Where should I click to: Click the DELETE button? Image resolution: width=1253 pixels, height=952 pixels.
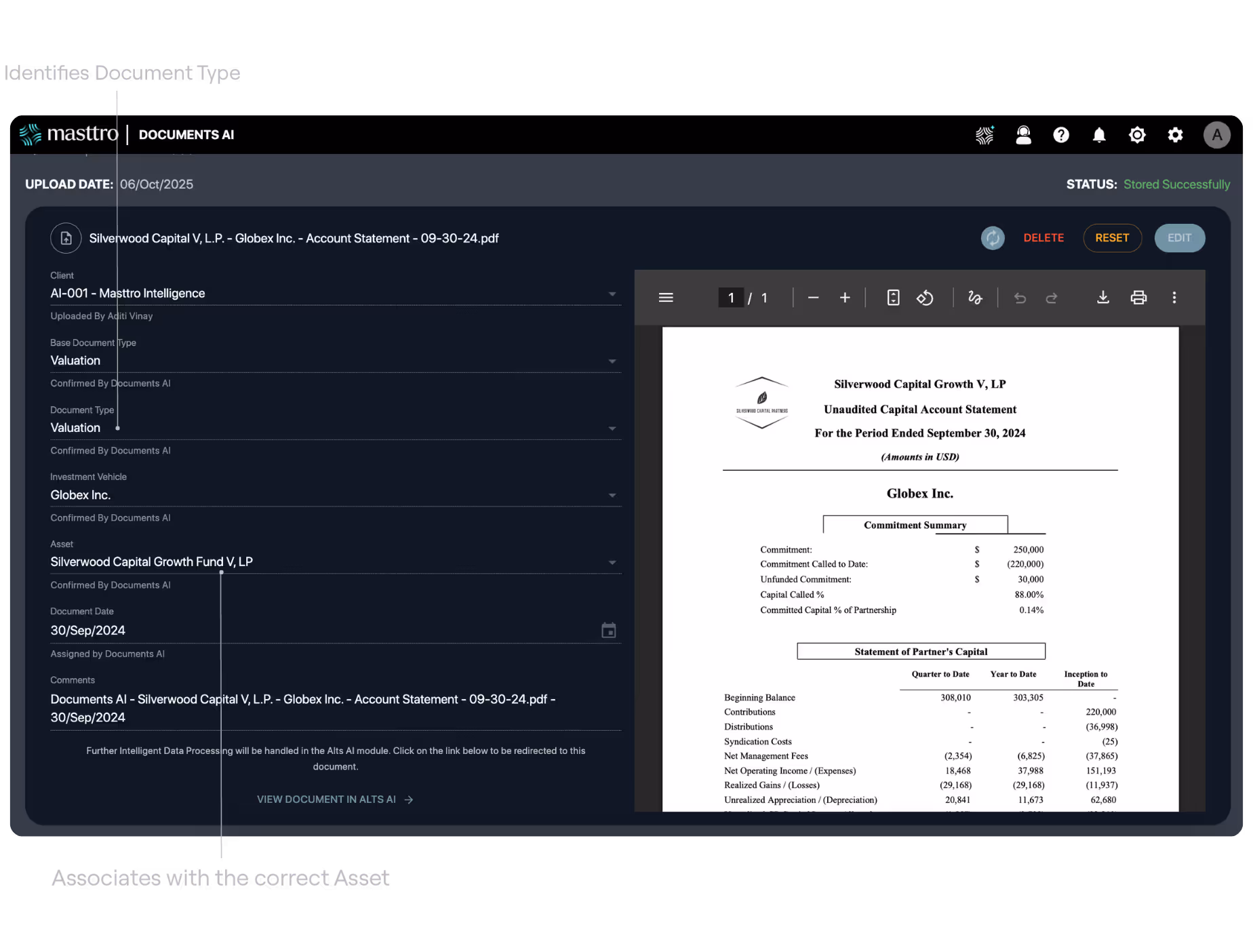click(x=1043, y=238)
